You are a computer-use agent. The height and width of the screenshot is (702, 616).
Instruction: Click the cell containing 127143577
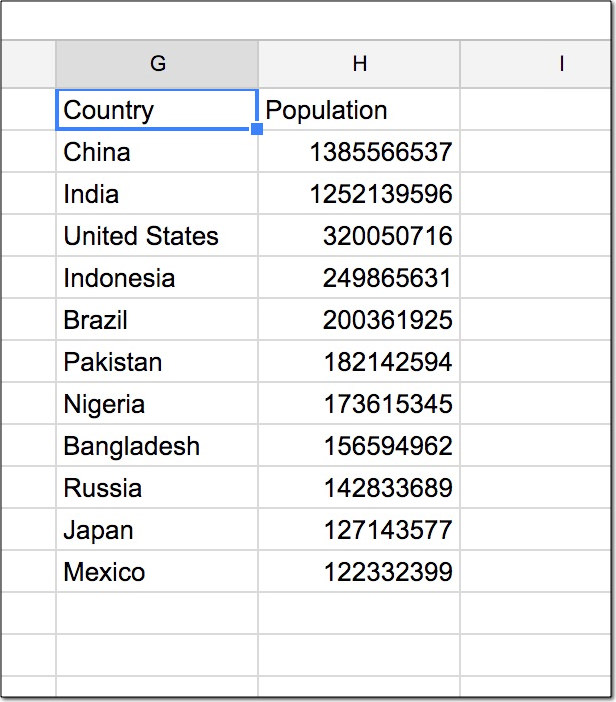click(x=359, y=530)
